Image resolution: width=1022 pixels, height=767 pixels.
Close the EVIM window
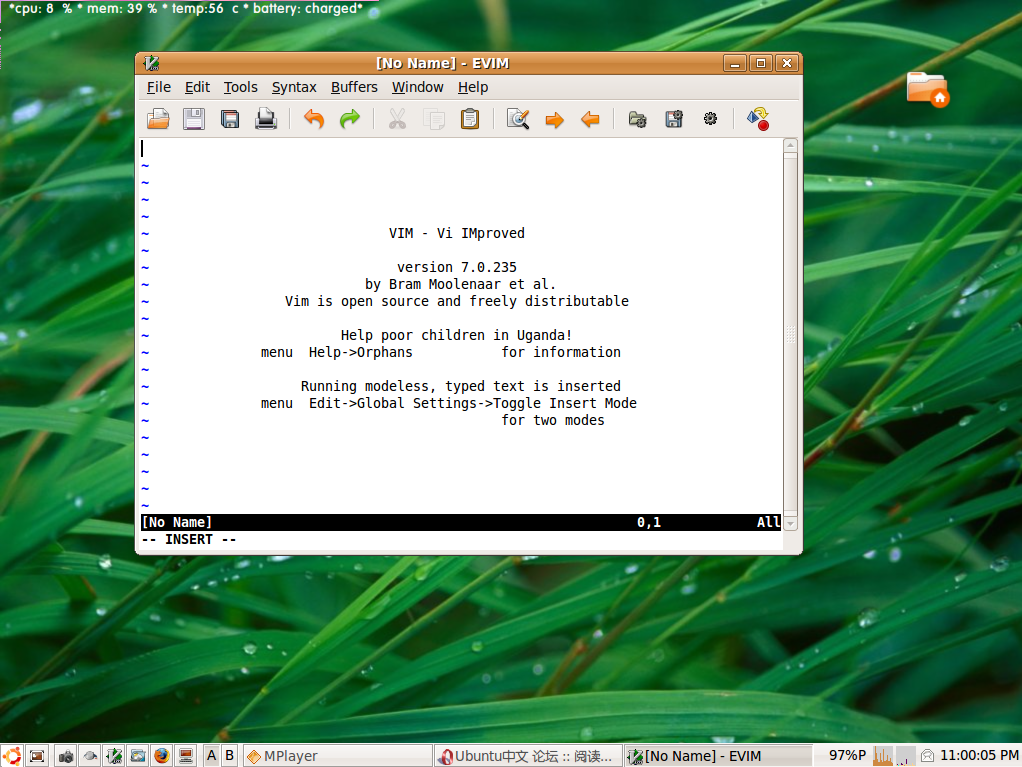point(787,63)
